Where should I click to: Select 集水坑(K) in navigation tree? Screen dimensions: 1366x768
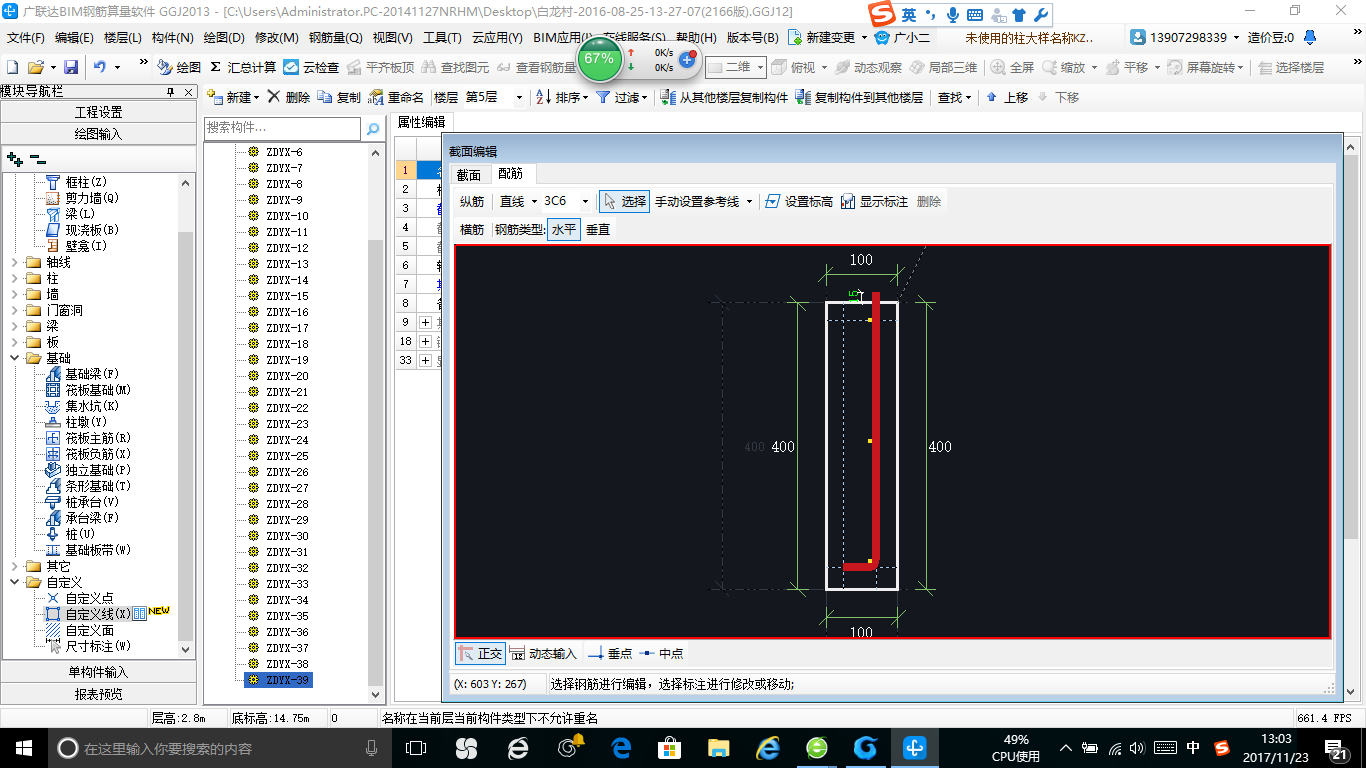pos(82,406)
